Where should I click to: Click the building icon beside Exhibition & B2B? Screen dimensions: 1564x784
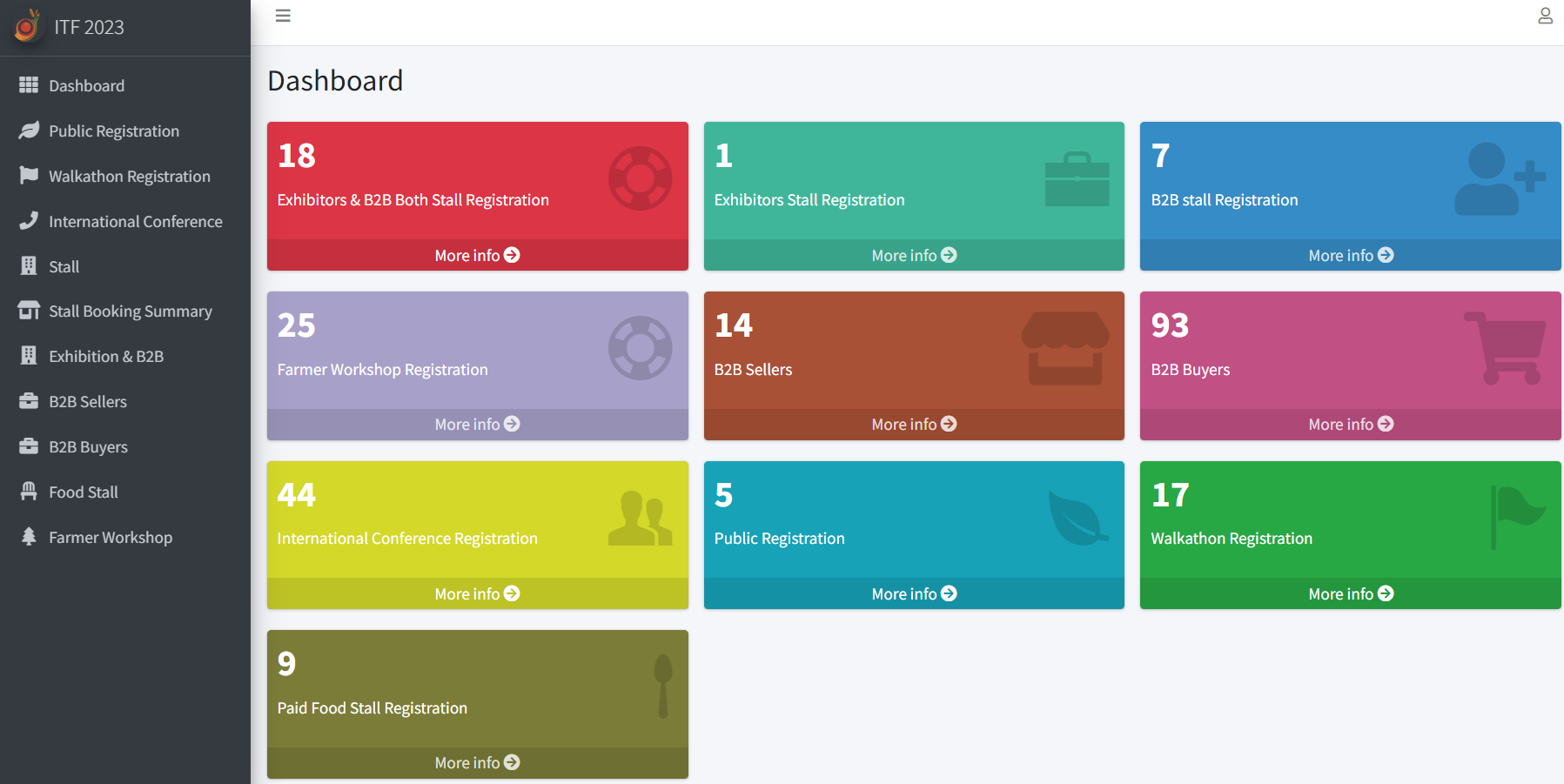coord(29,355)
